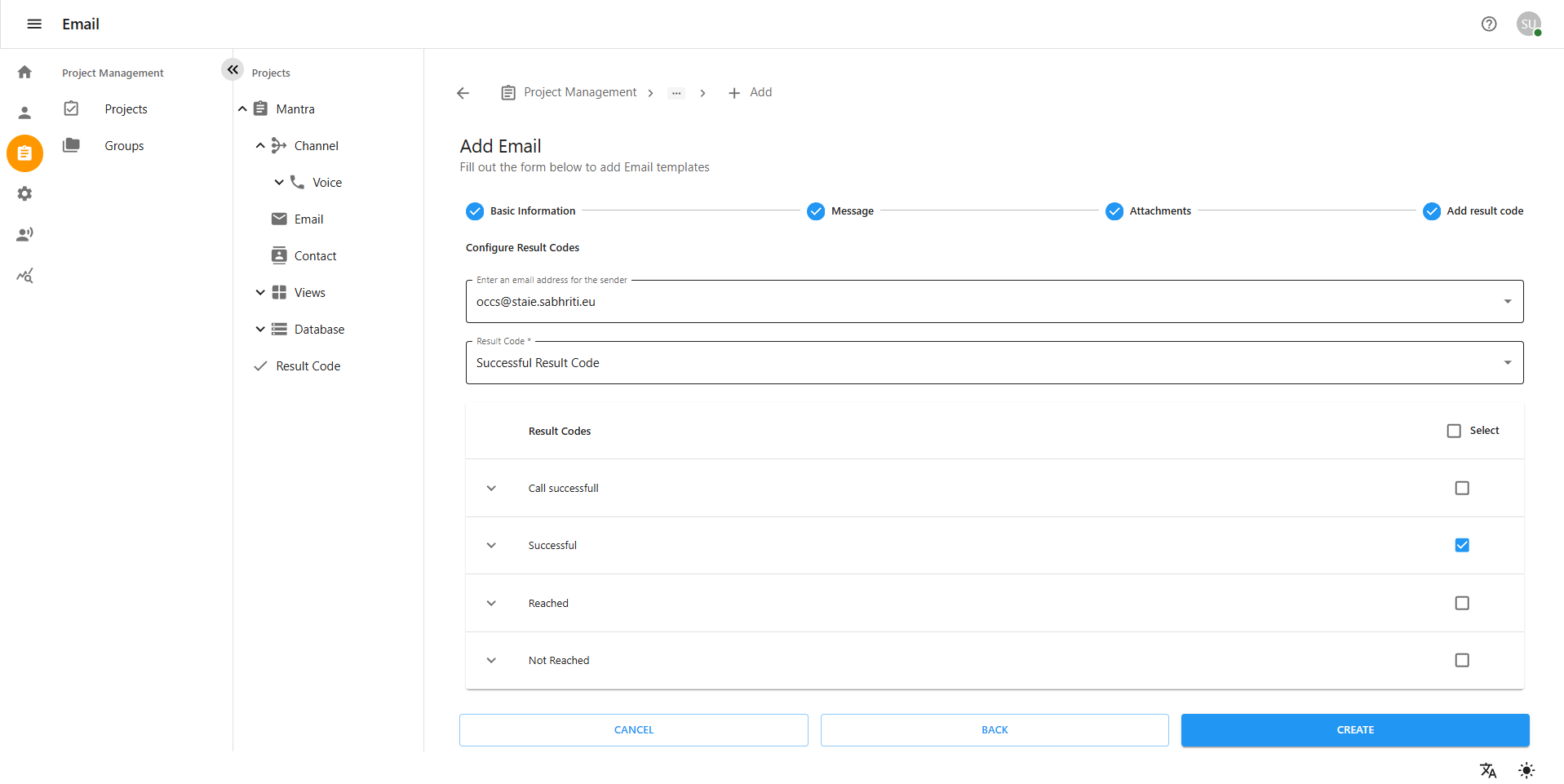This screenshot has width=1564, height=784.
Task: Go to the home icon in sidebar
Action: coord(24,72)
